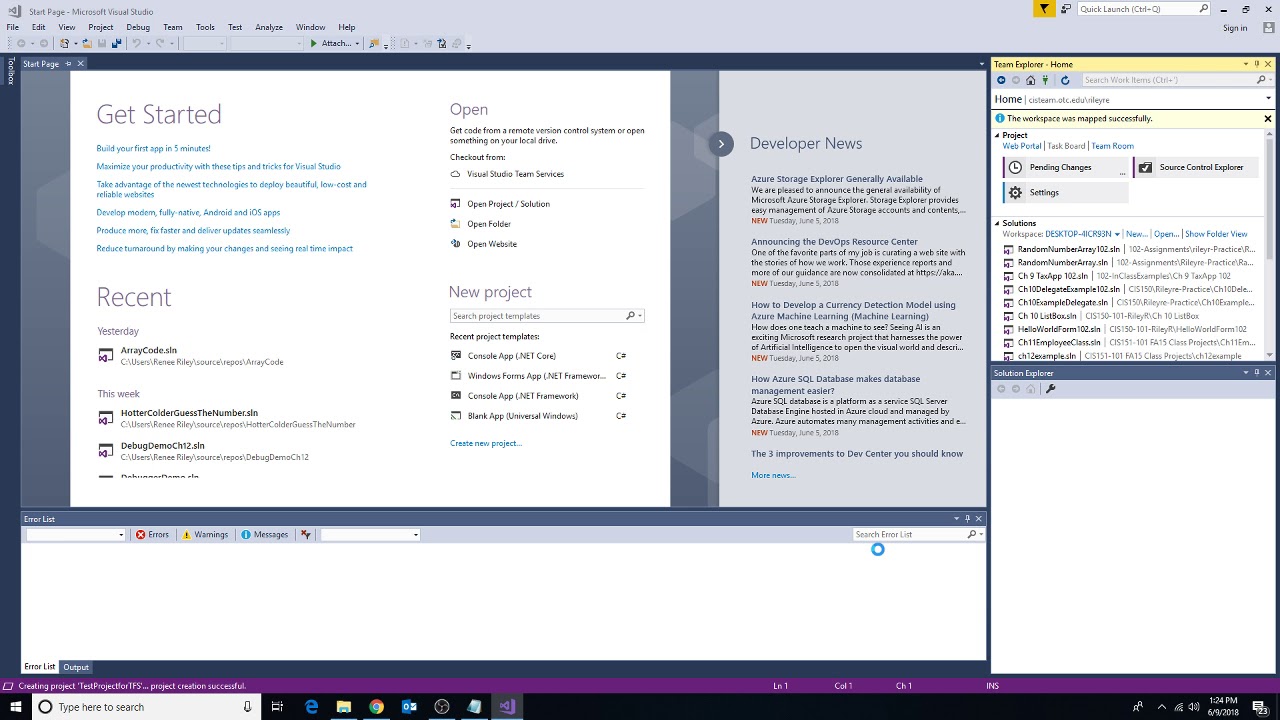
Task: Open the Team menu
Action: coord(172,27)
